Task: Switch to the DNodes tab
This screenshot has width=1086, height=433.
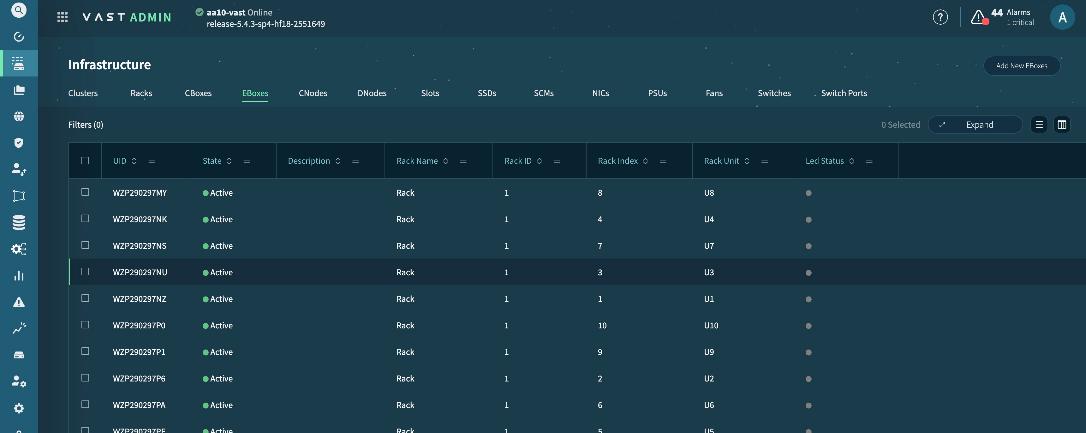Action: tap(372, 93)
